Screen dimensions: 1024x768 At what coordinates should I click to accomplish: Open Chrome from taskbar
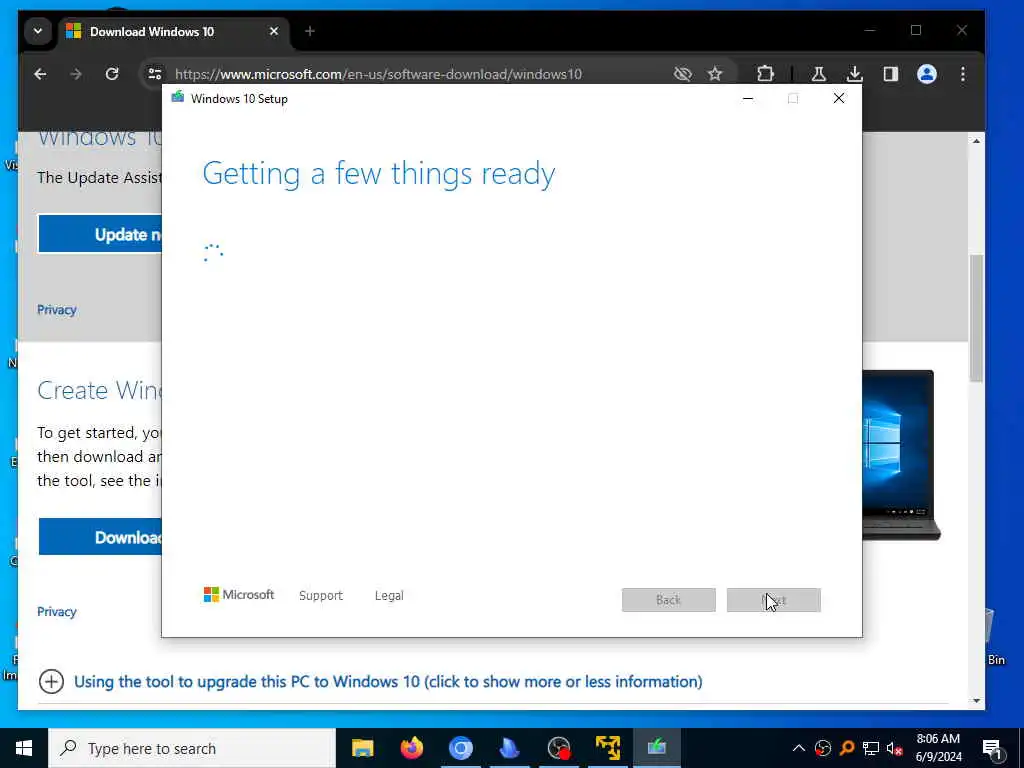[460, 748]
